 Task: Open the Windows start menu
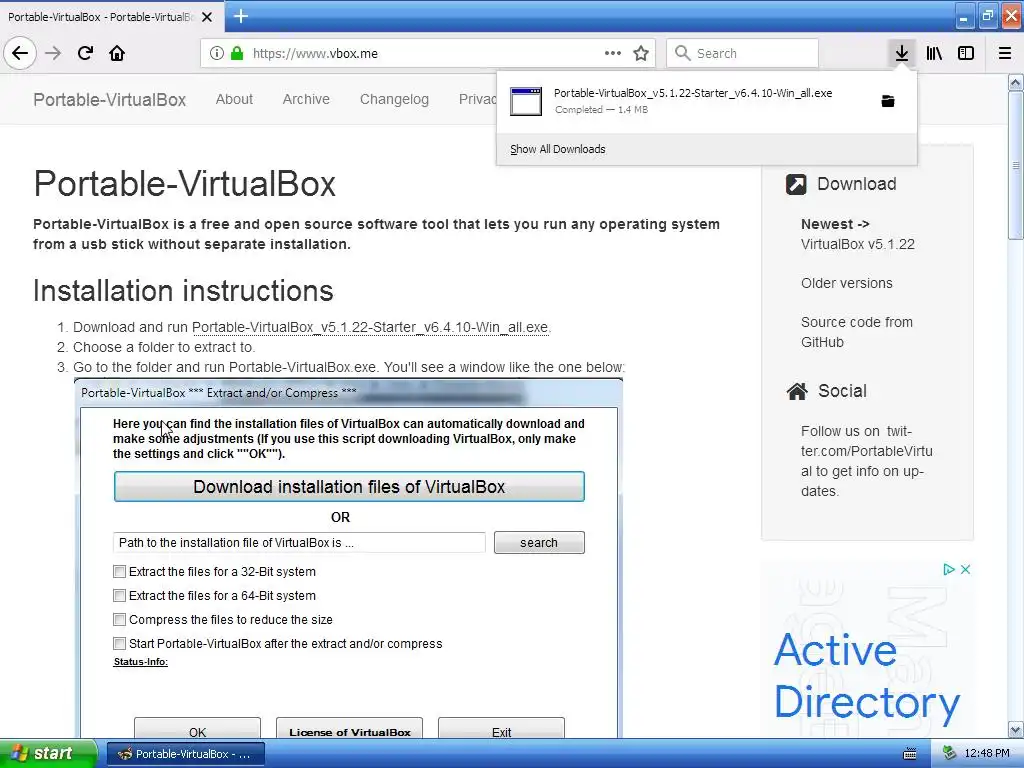coord(48,754)
